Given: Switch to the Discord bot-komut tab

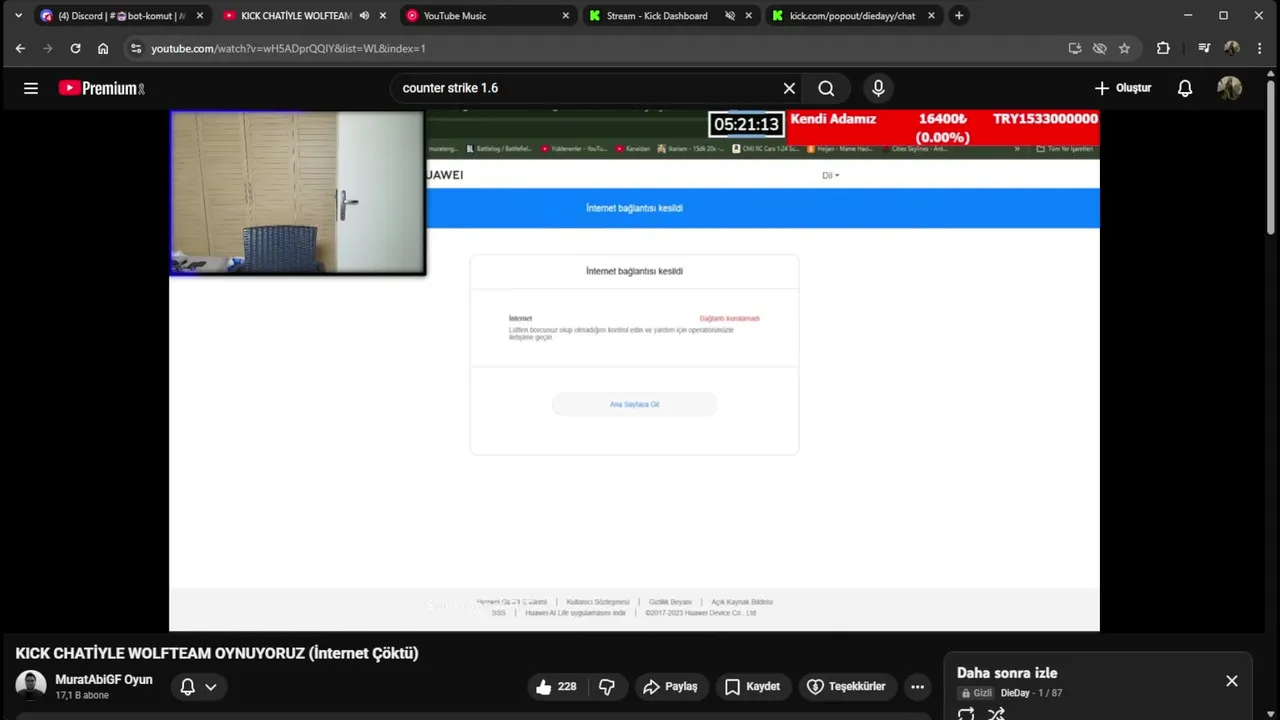Looking at the screenshot, I should 120,16.
